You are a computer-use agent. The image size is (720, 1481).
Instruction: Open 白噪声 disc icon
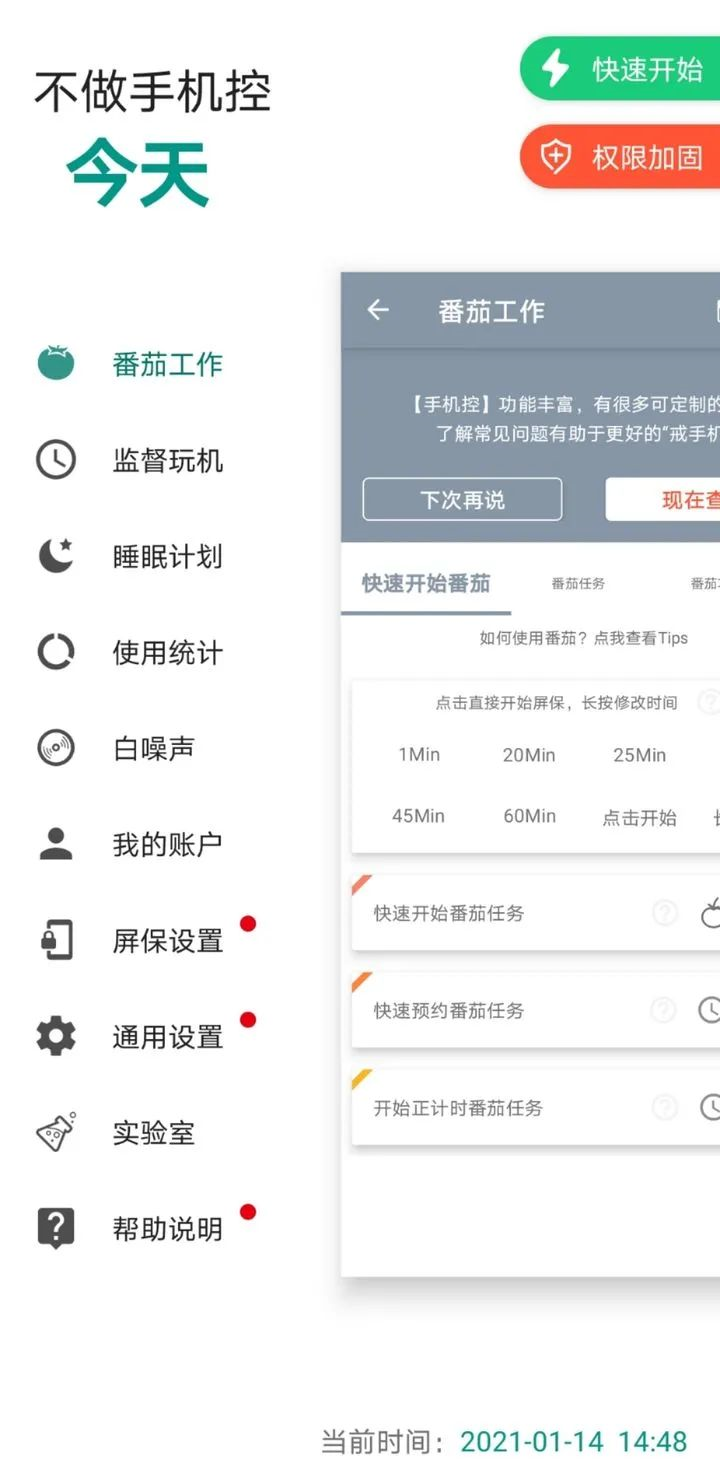[56, 748]
